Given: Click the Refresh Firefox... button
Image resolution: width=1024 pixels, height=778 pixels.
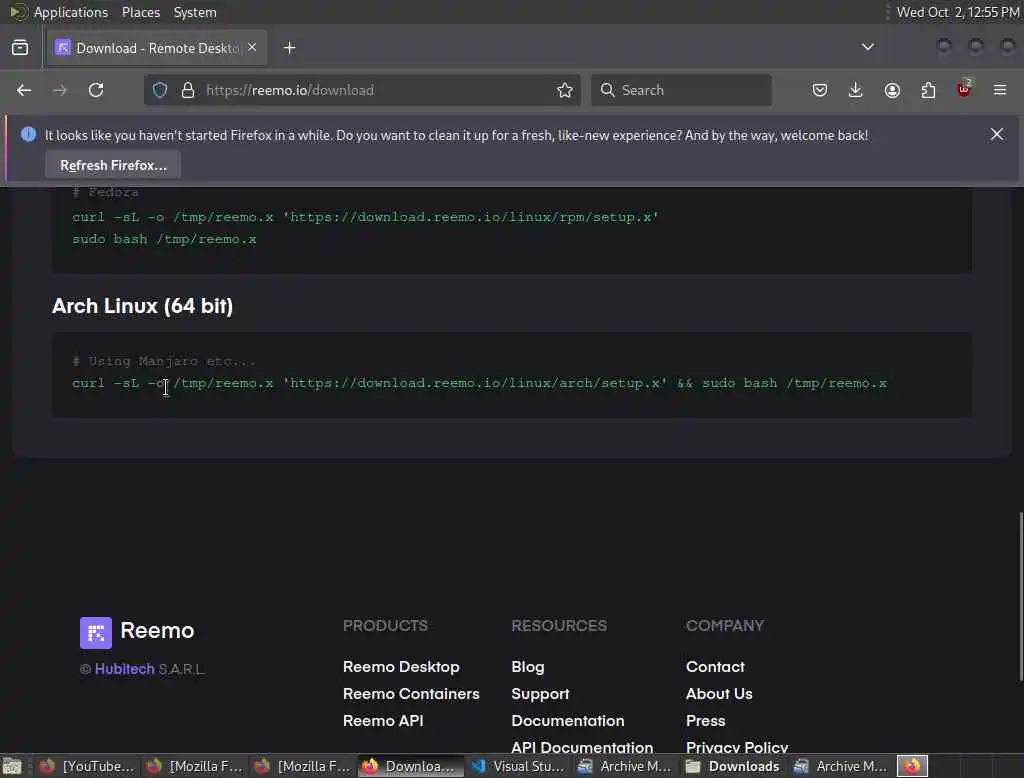Looking at the screenshot, I should tap(113, 165).
